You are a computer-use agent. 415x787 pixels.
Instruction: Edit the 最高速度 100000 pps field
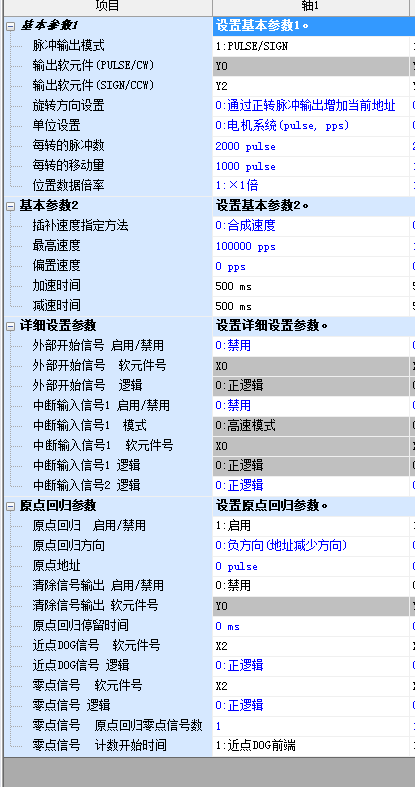point(311,246)
